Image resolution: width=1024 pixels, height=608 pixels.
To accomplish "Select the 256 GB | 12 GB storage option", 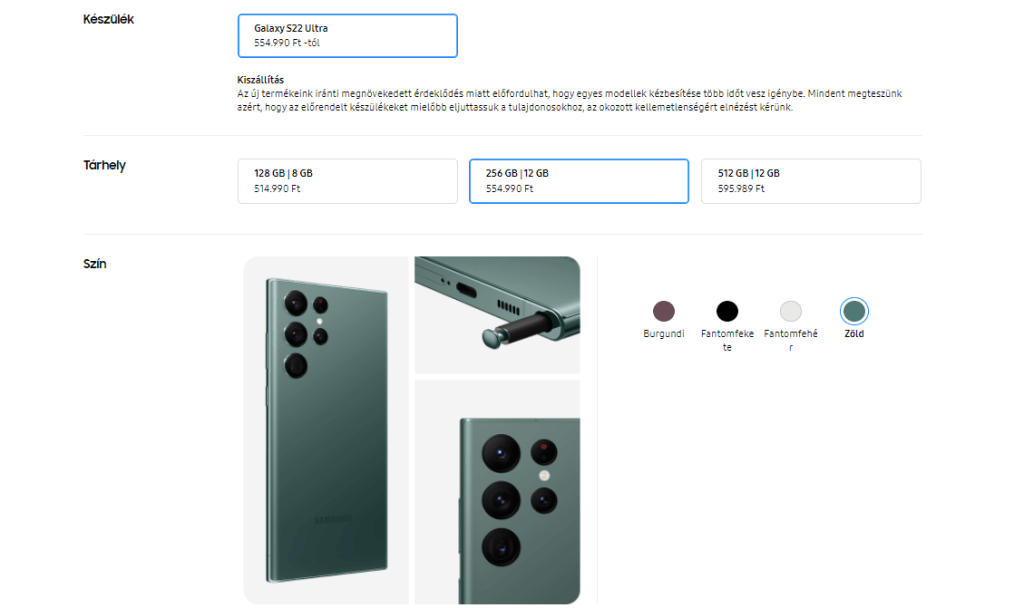I will tap(578, 181).
